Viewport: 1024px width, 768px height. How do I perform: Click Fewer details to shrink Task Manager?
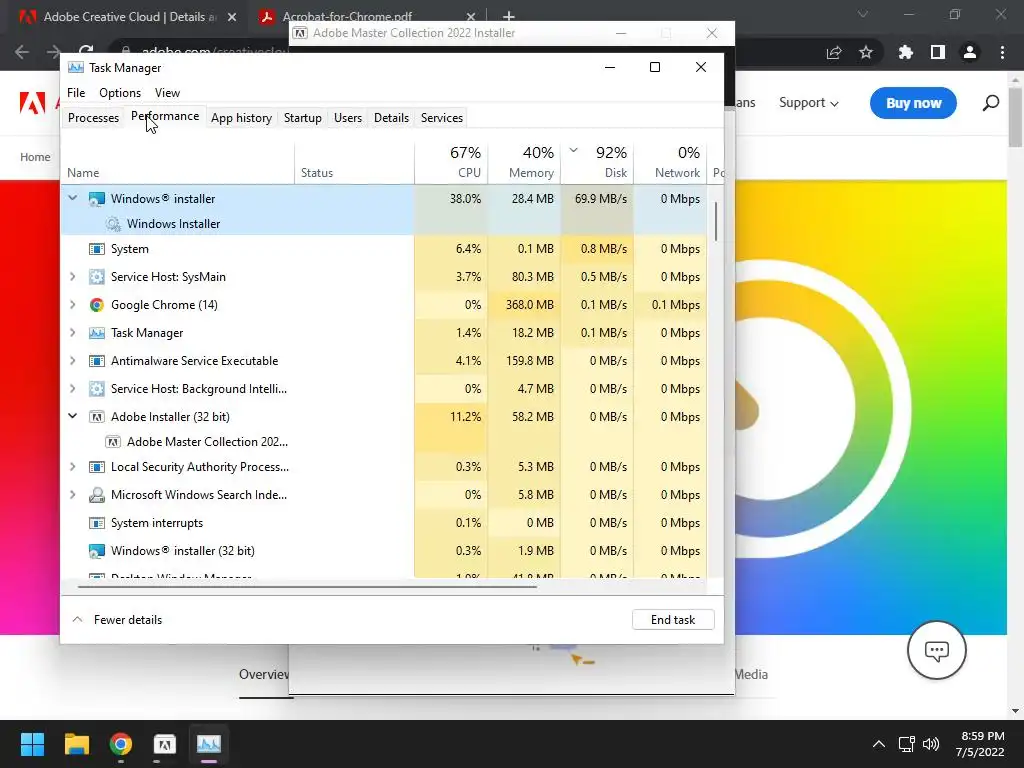coord(118,620)
